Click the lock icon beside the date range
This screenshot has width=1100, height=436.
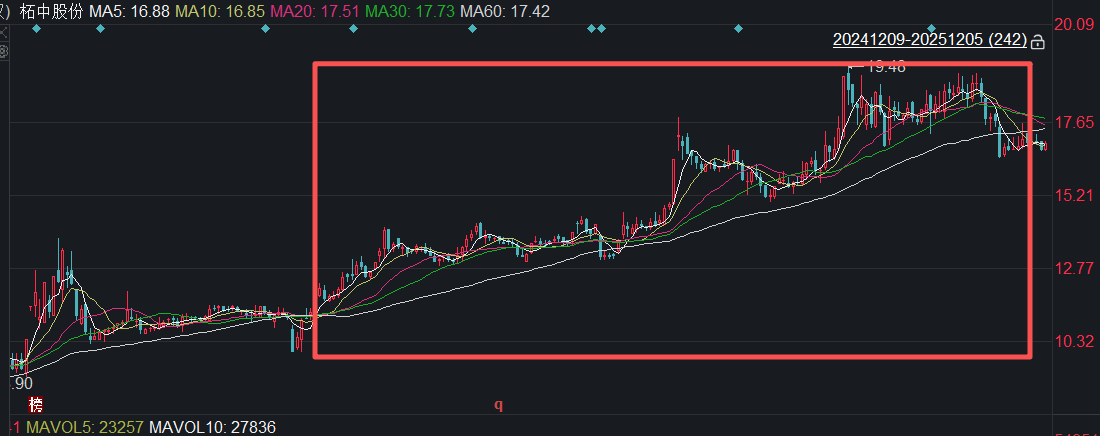click(1037, 42)
